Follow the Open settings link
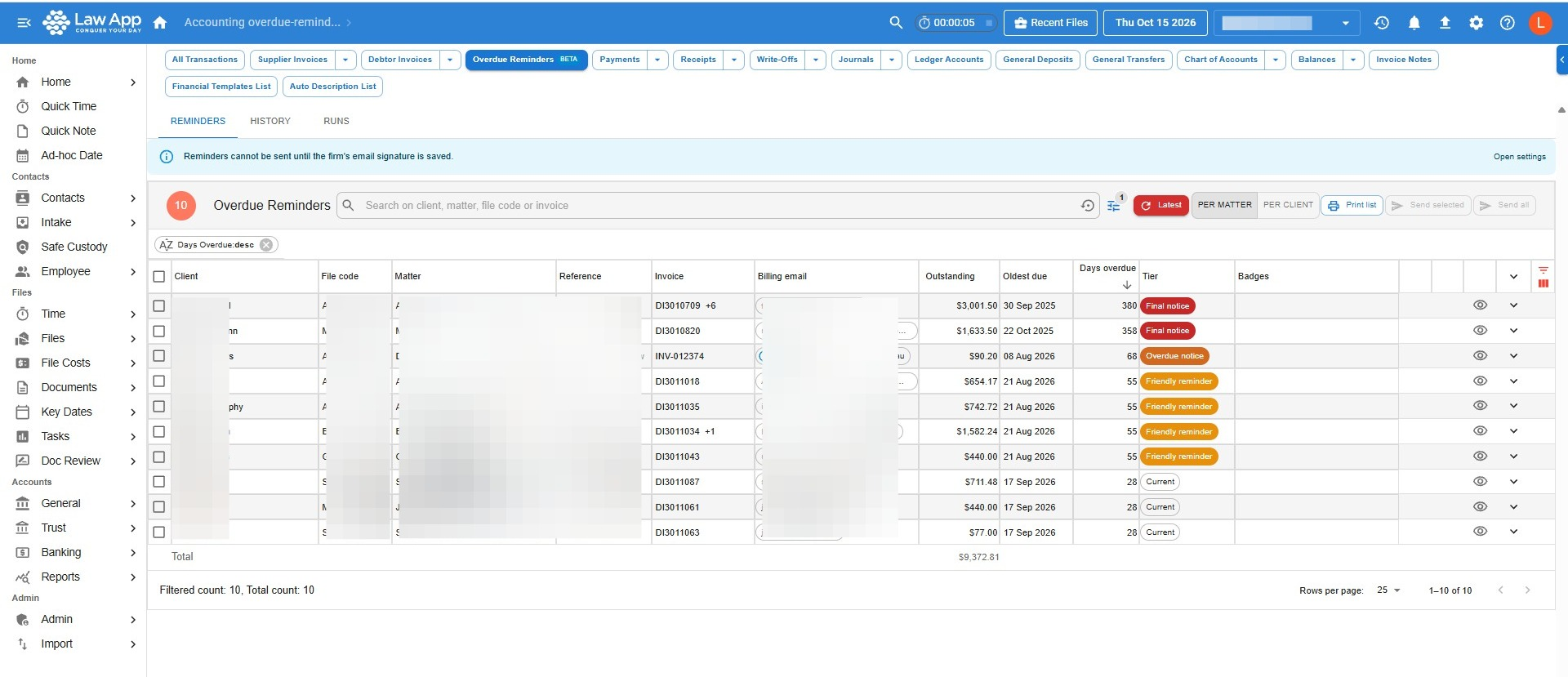This screenshot has height=677, width=1568. [1519, 157]
